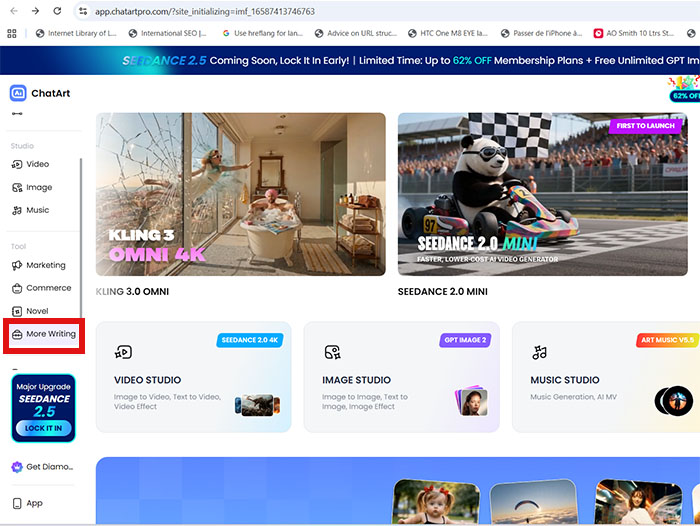Screen dimensions: 700x526
Task: Click the Music Studio notes icon
Action: 540,352
